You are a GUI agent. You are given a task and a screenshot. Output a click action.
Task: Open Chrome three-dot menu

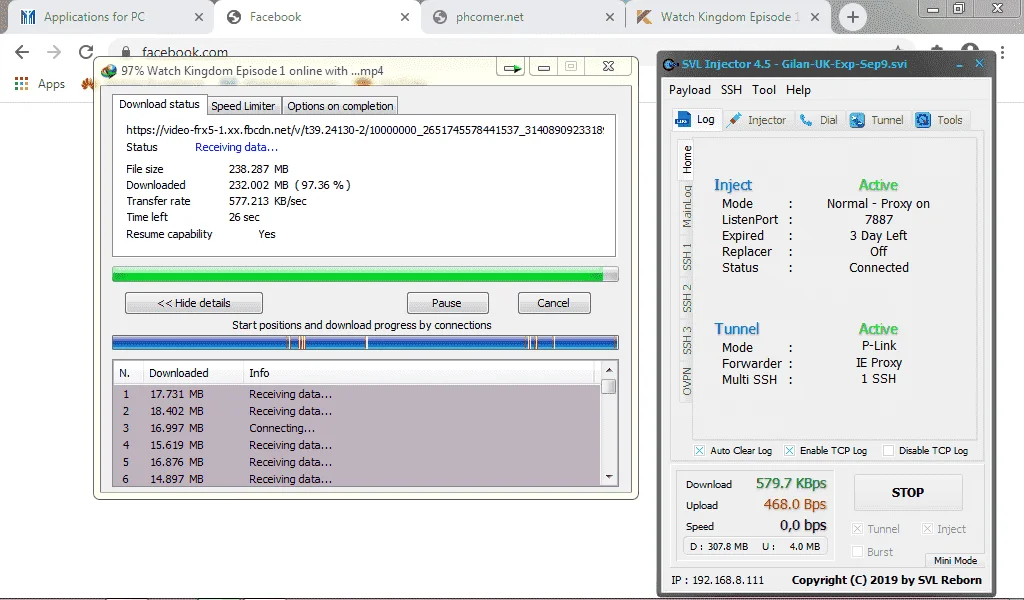pos(1002,52)
